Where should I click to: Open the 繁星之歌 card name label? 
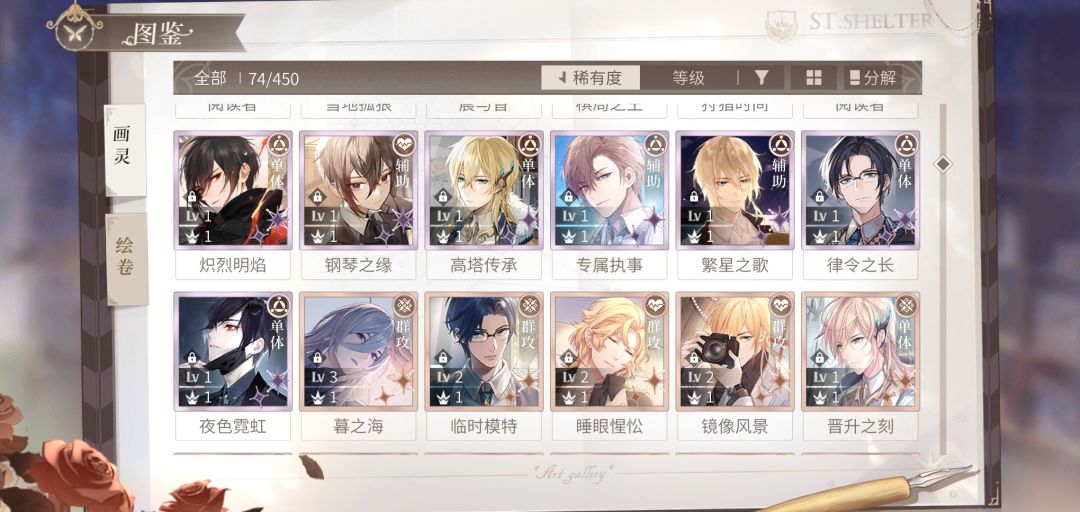735,265
